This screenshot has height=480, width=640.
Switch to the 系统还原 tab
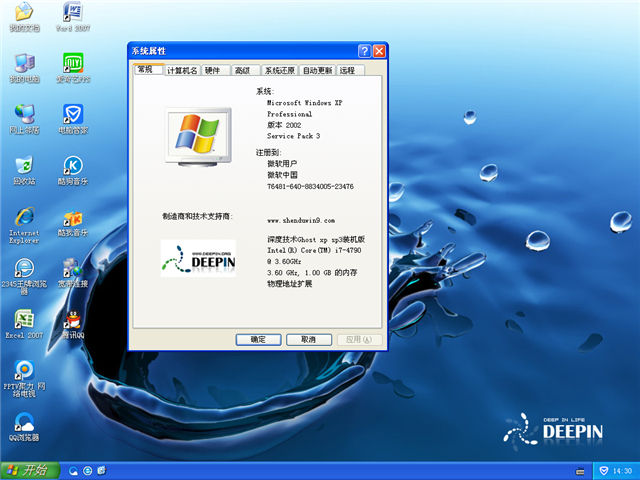280,70
